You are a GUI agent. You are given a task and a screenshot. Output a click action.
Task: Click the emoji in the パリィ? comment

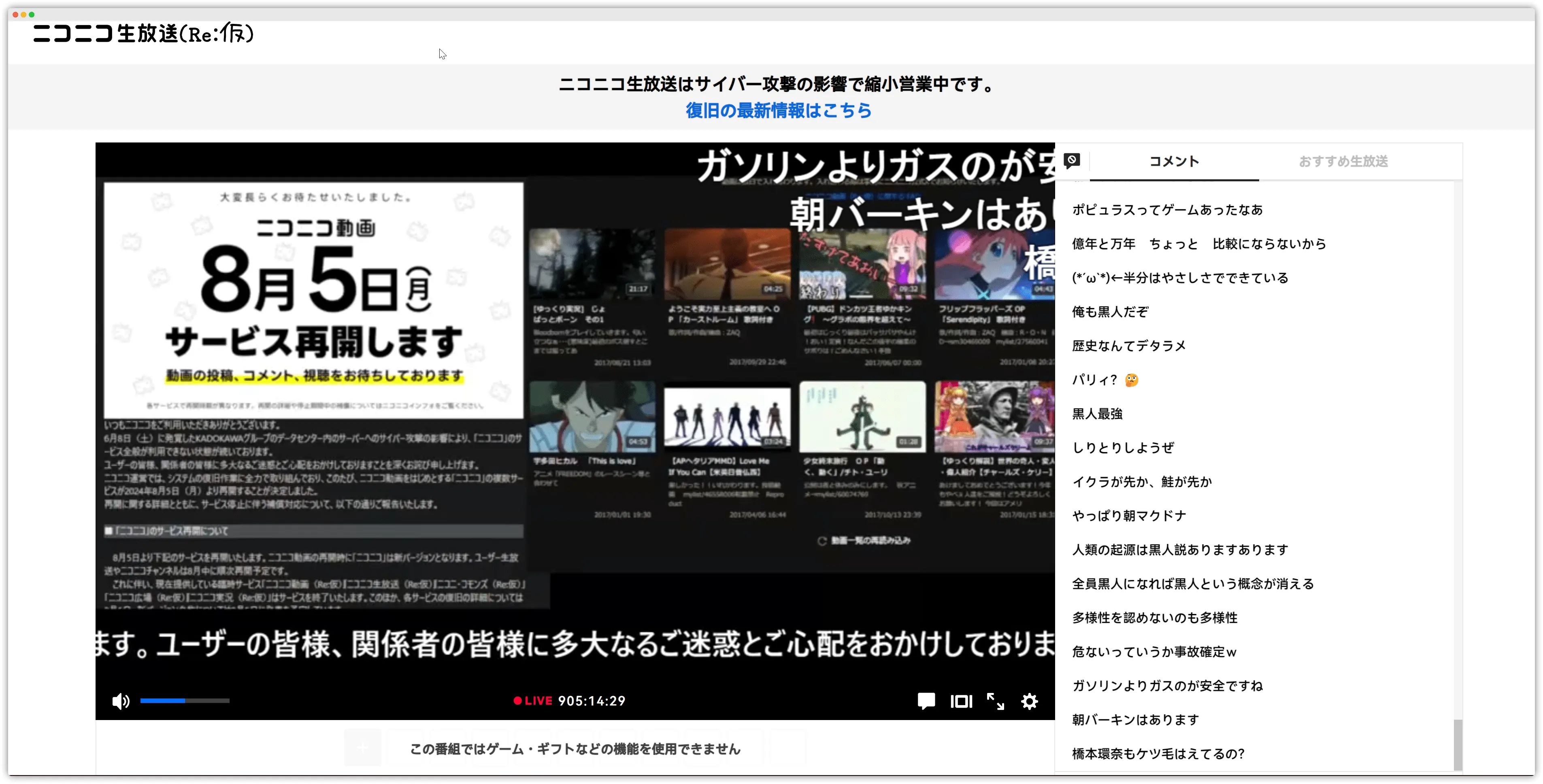(x=1131, y=380)
